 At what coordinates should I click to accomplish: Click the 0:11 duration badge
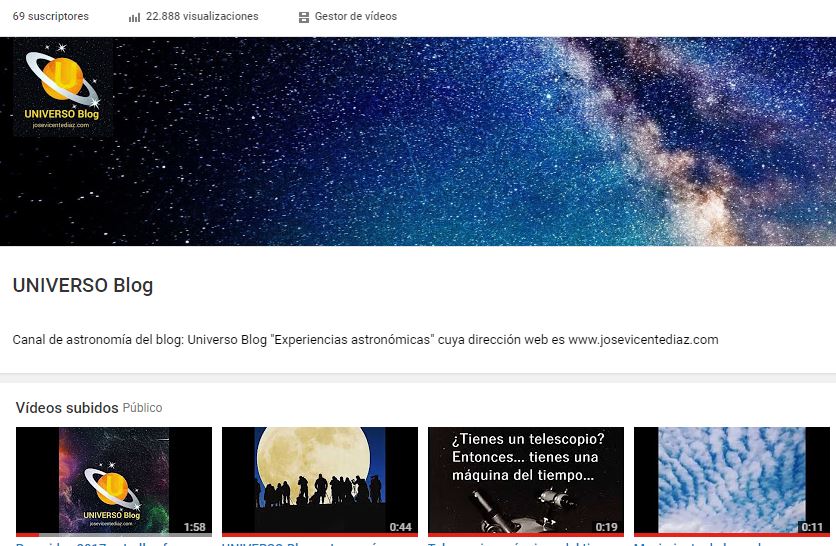tap(812, 527)
